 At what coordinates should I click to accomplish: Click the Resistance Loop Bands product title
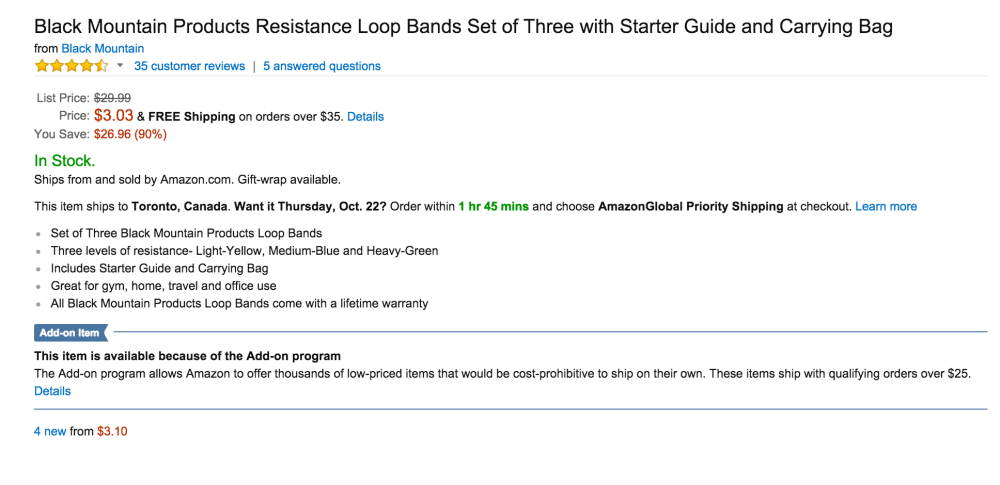[463, 27]
